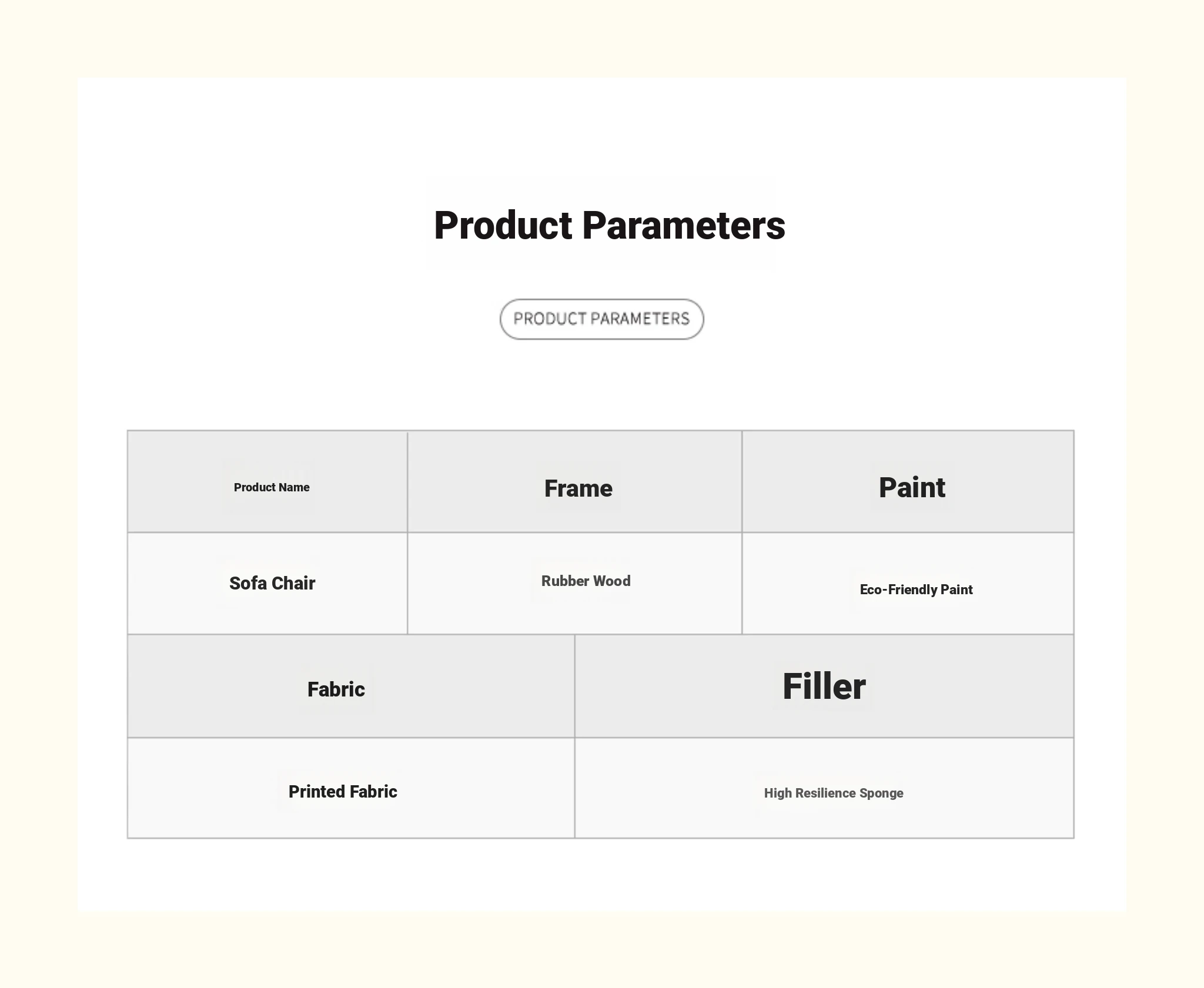This screenshot has height=988, width=1204.
Task: Click the High Resilience Sponge cell
Action: click(x=833, y=793)
